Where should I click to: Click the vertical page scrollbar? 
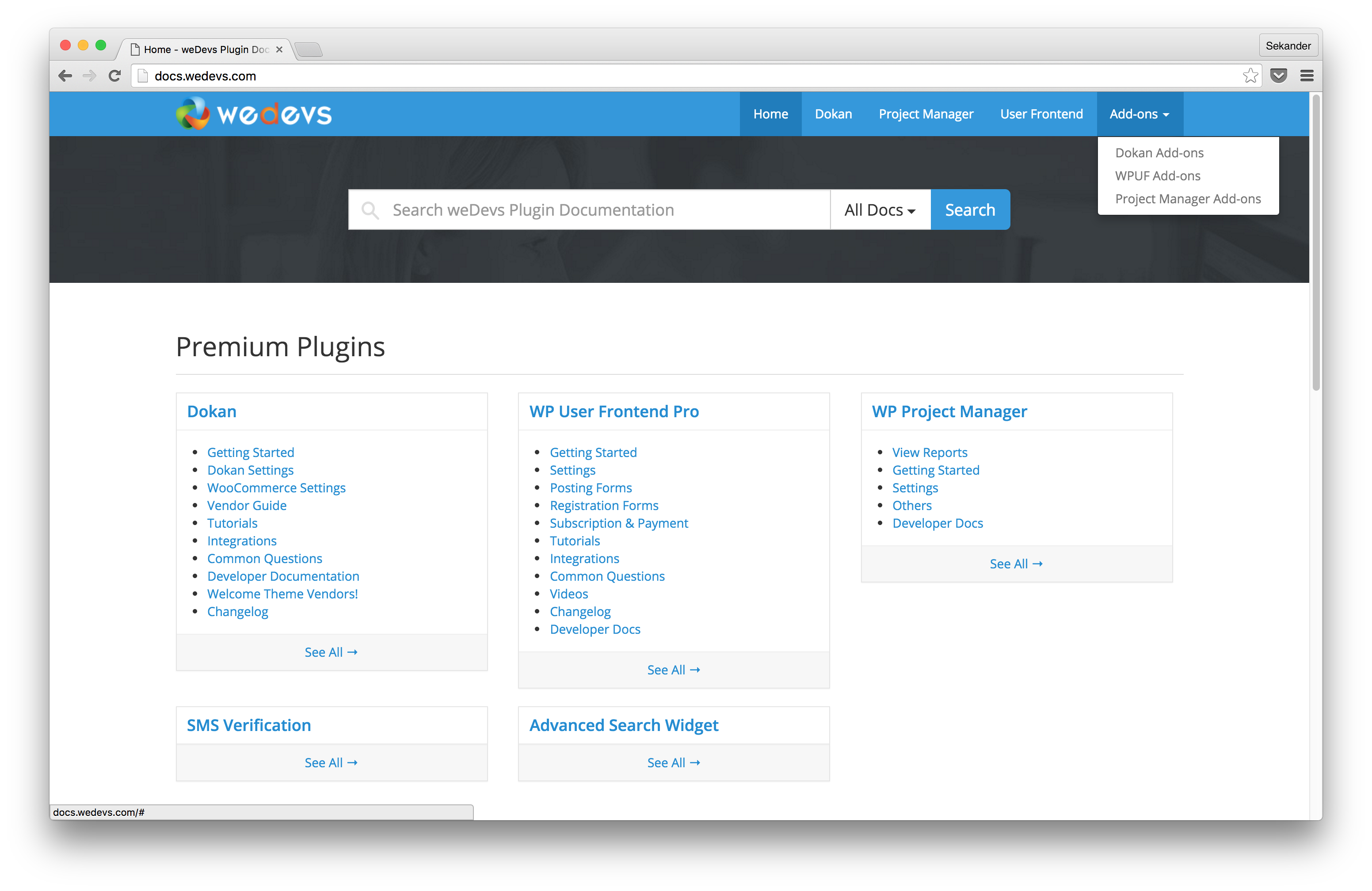(x=1315, y=242)
